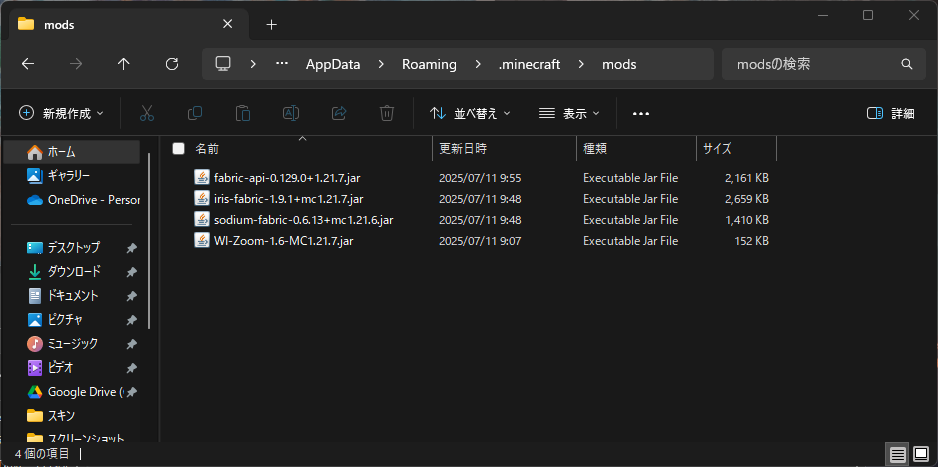Open Google Drive in navigation pane
This screenshot has height=467, width=938.
[x=72, y=392]
